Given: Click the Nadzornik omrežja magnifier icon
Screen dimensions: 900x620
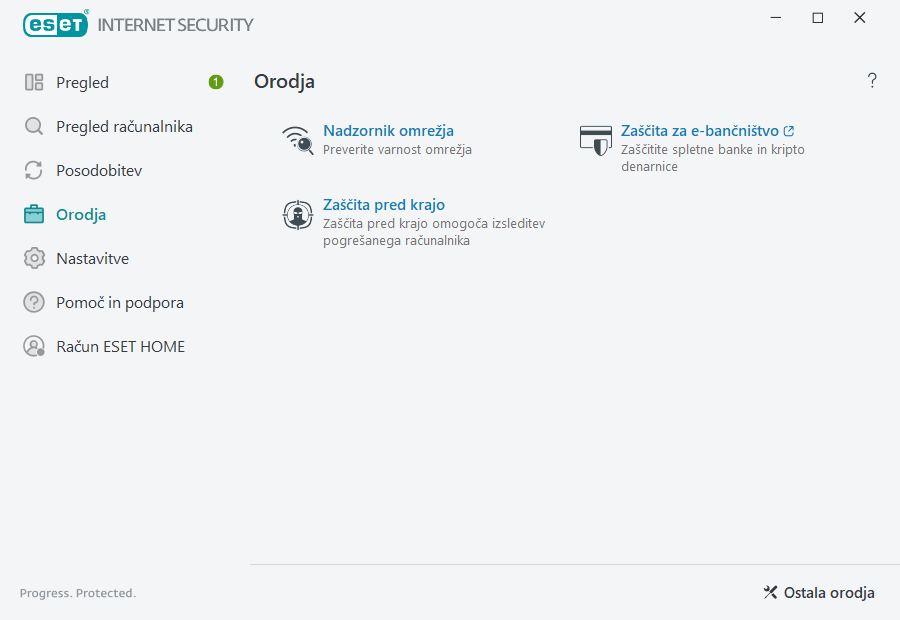Looking at the screenshot, I should coord(297,140).
